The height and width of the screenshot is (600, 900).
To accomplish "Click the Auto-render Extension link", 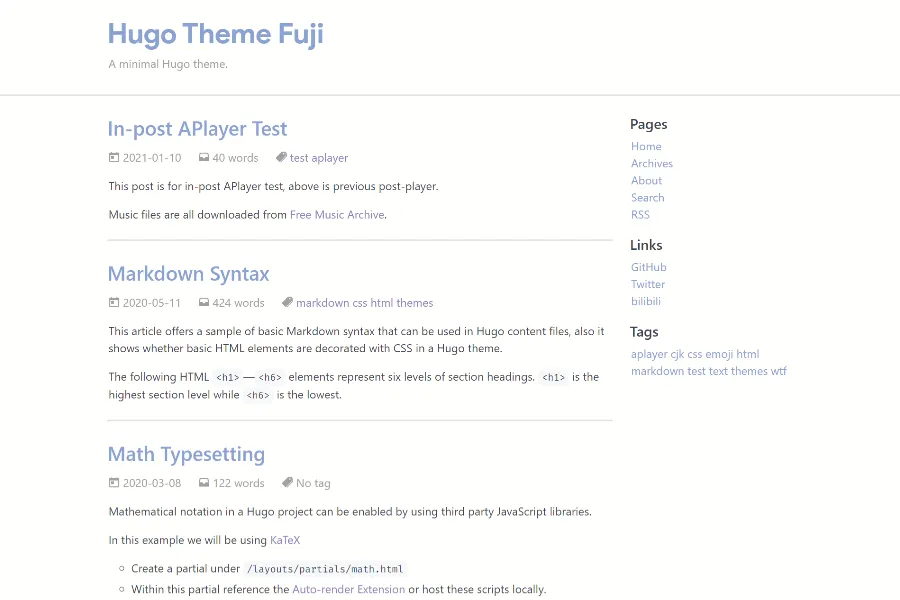I will 348,589.
